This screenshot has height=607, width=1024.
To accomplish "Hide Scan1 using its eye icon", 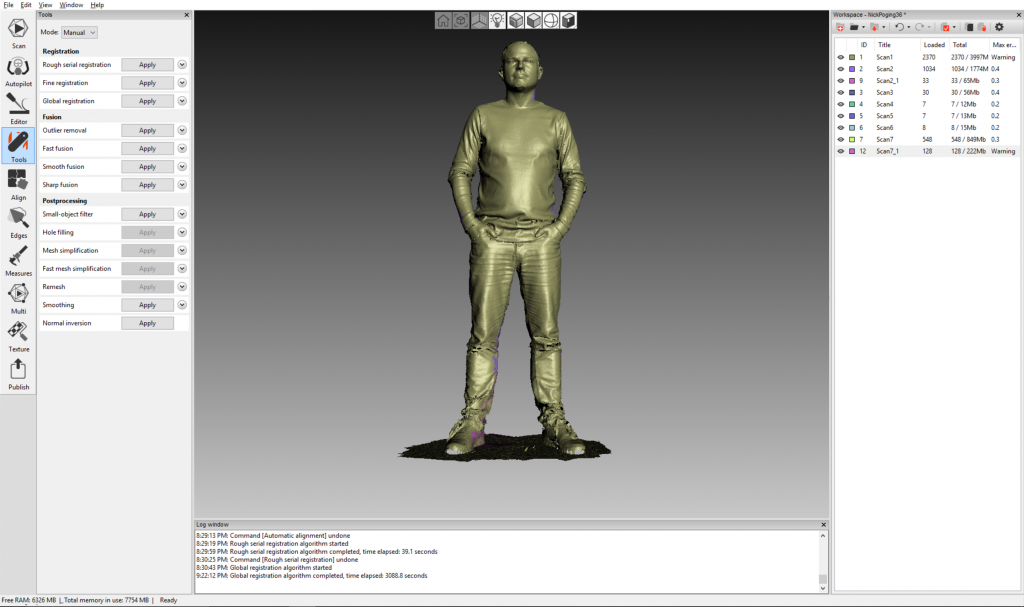I will point(840,57).
